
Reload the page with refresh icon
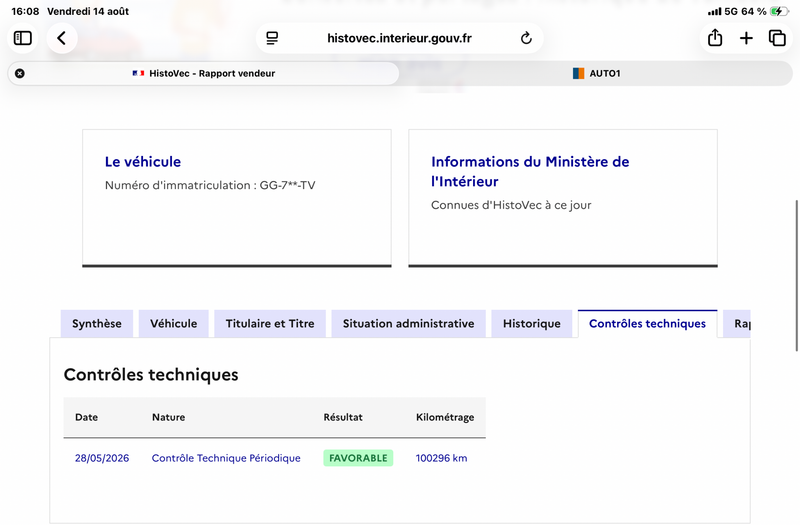[x=526, y=38]
